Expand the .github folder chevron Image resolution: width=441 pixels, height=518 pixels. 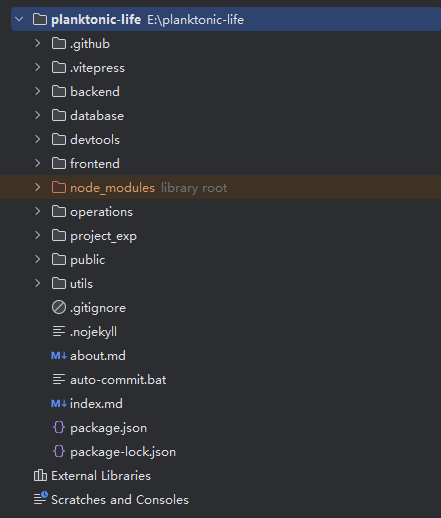[38, 43]
